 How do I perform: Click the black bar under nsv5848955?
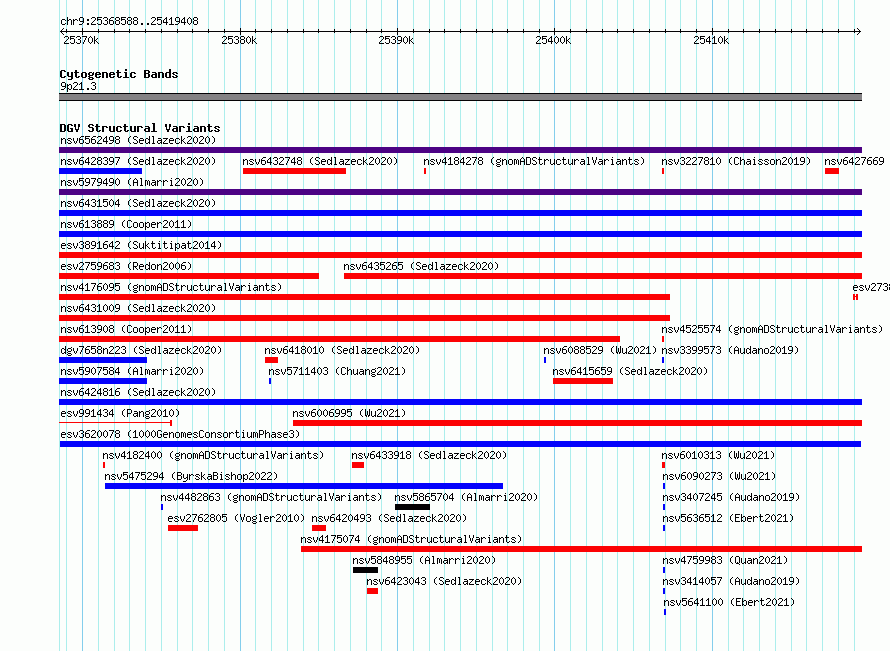365,570
